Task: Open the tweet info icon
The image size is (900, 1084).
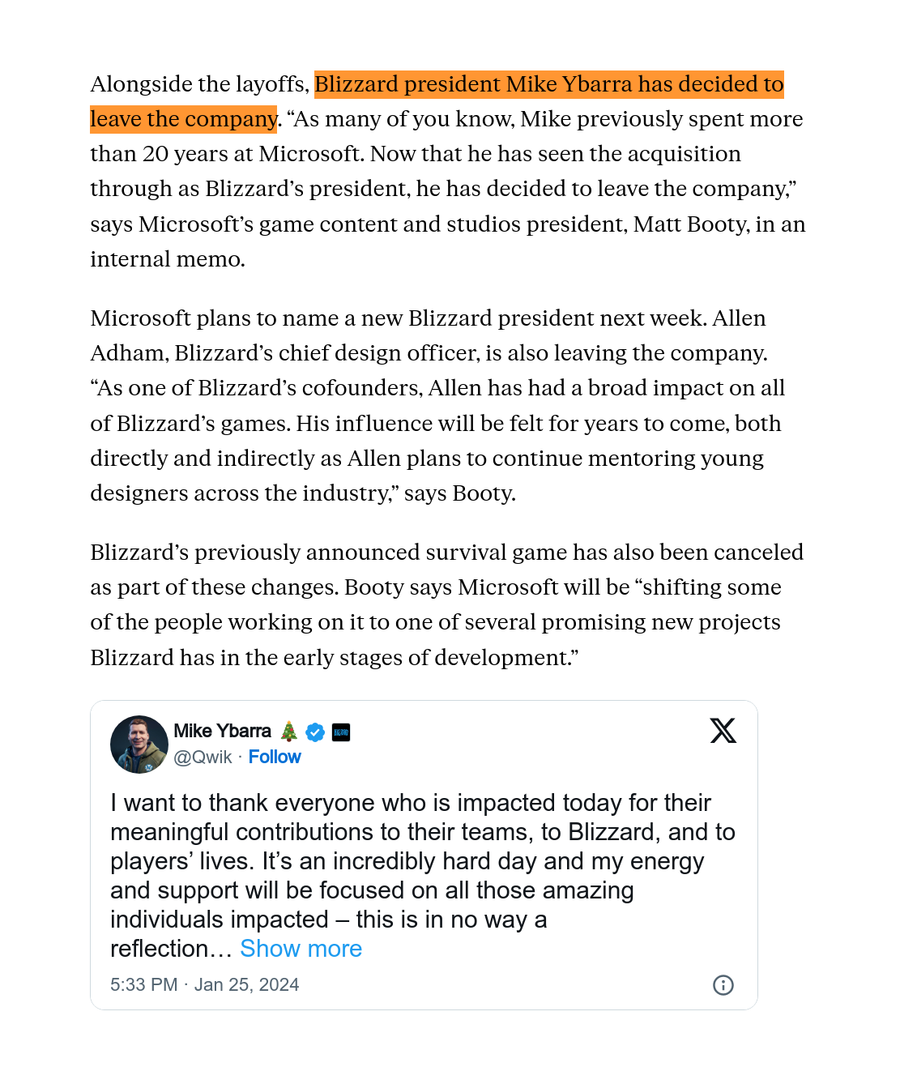Action: pos(723,984)
